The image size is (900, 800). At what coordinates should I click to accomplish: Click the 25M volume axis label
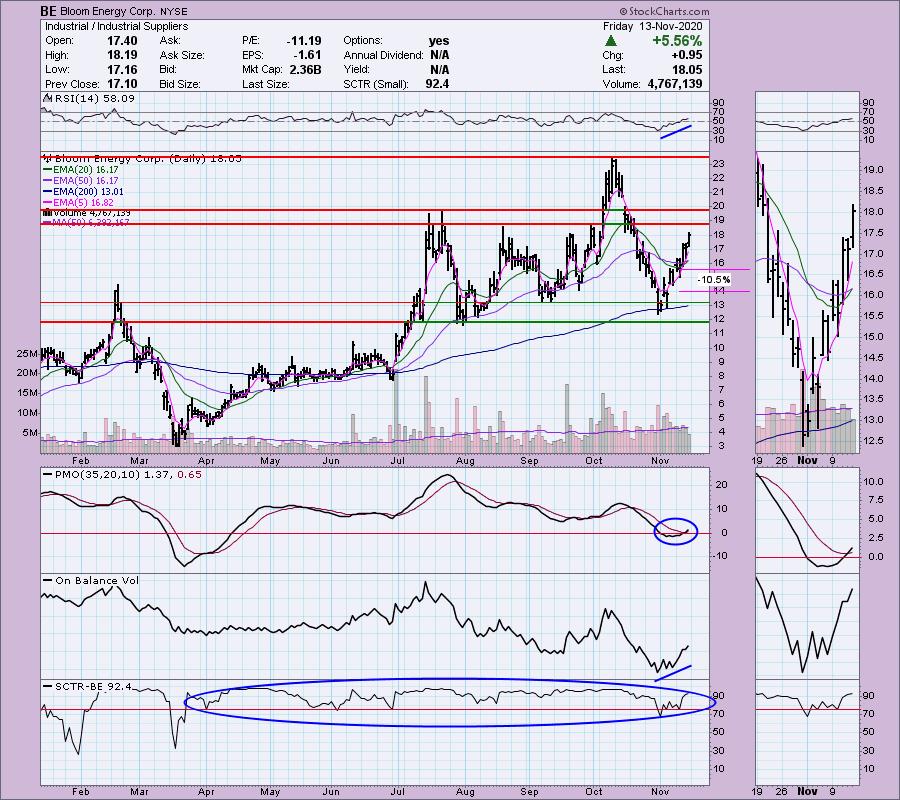pyautogui.click(x=27, y=354)
